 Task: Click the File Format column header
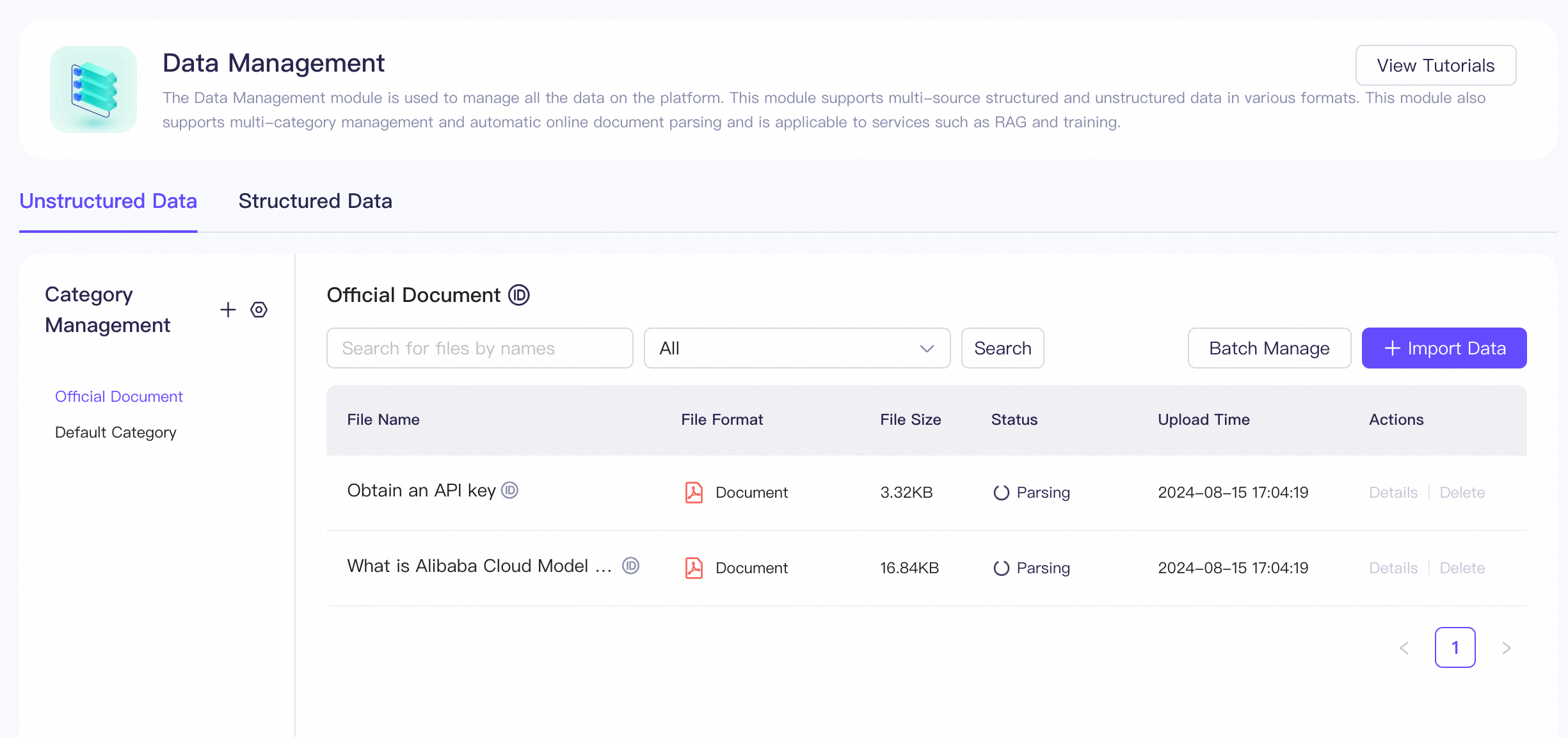coord(722,420)
